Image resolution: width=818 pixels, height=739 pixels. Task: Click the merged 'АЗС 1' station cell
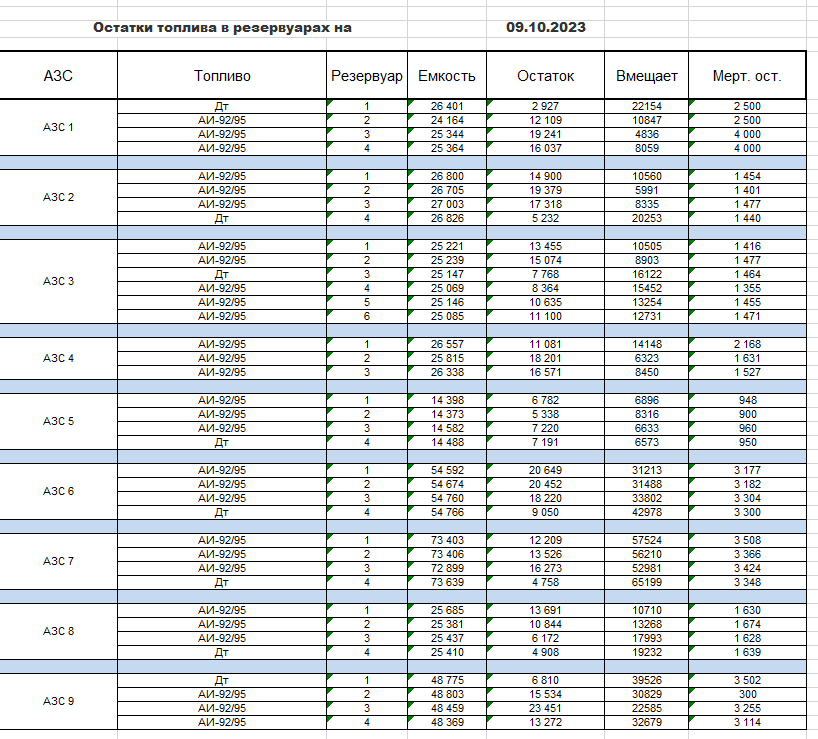(58, 127)
